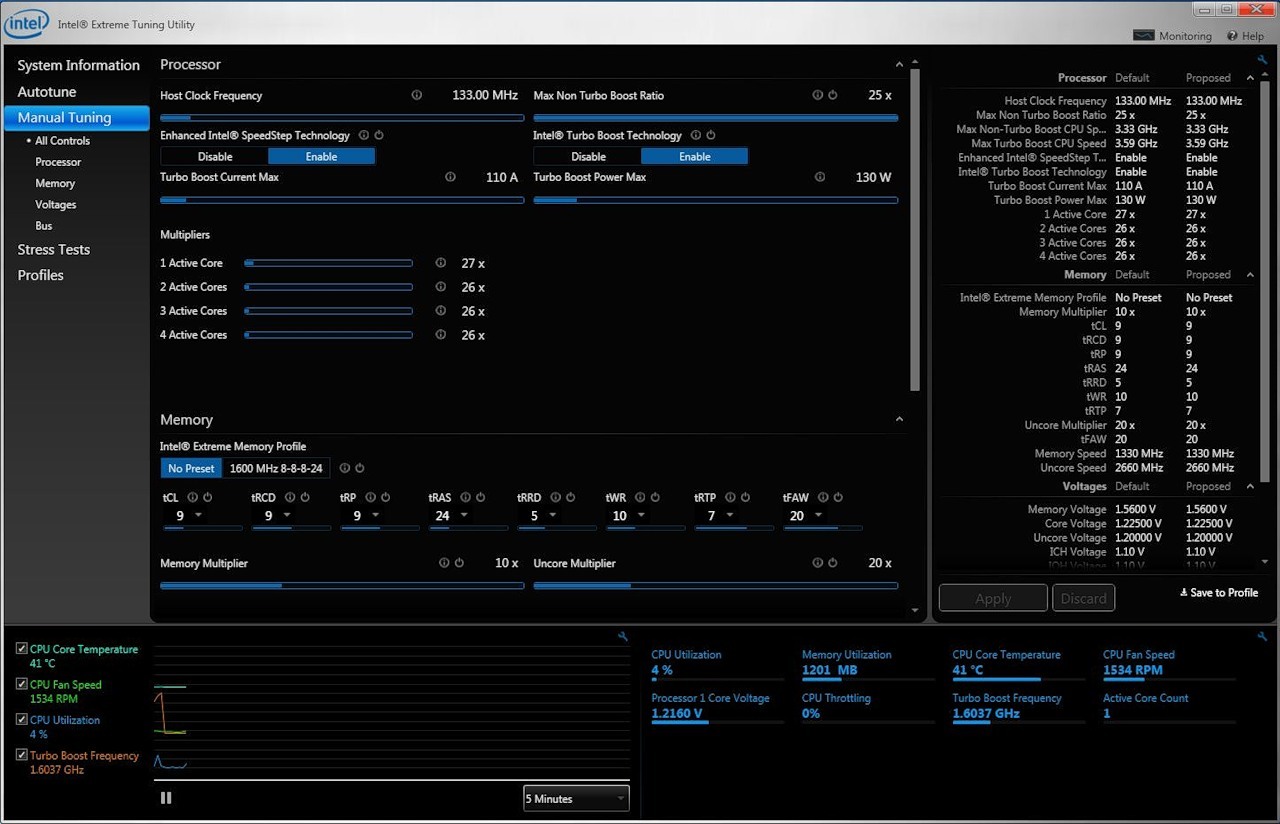
Task: Collapse the Voltages group in summary panel
Action: [x=1250, y=486]
